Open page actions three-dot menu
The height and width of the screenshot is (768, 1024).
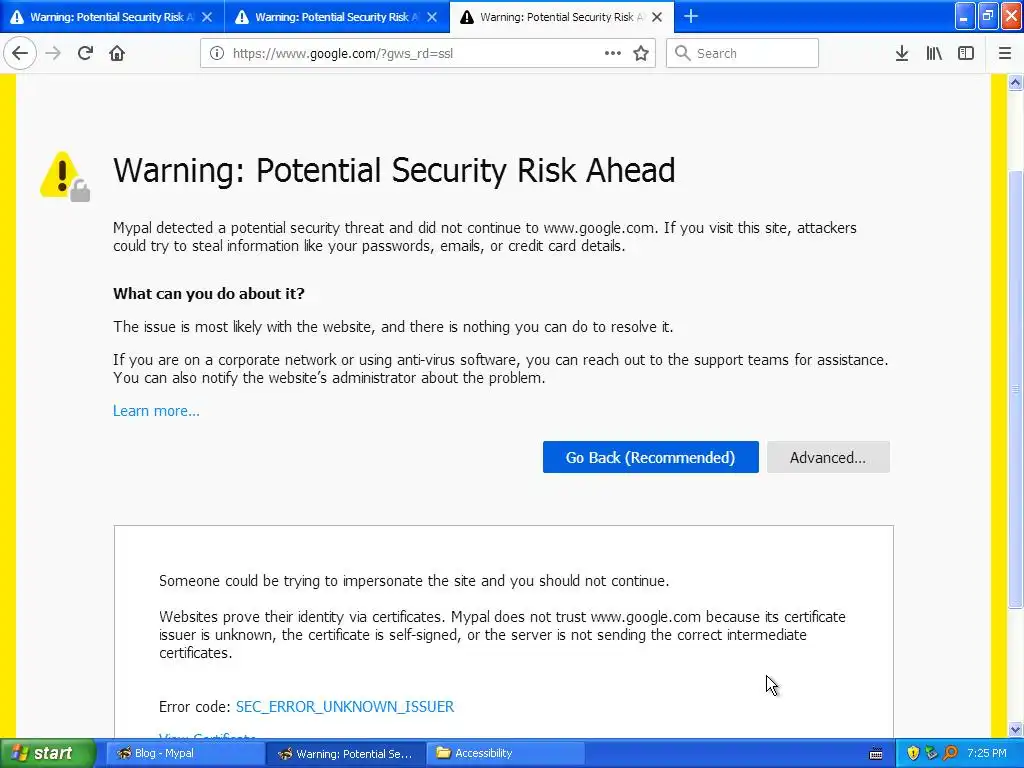point(613,53)
